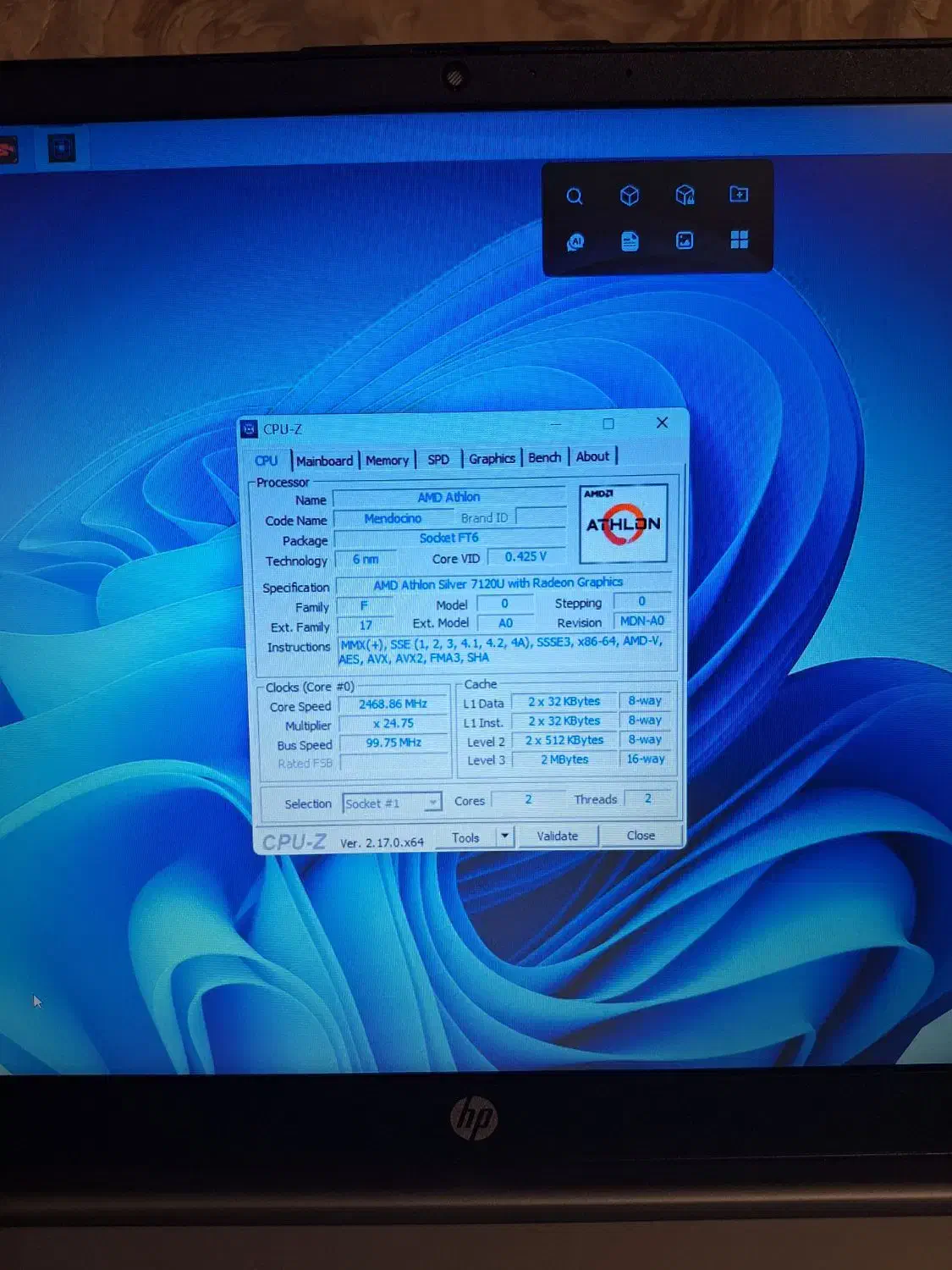Click the empty Rated FSB field
Image resolution: width=952 pixels, height=1270 pixels.
coord(394,763)
